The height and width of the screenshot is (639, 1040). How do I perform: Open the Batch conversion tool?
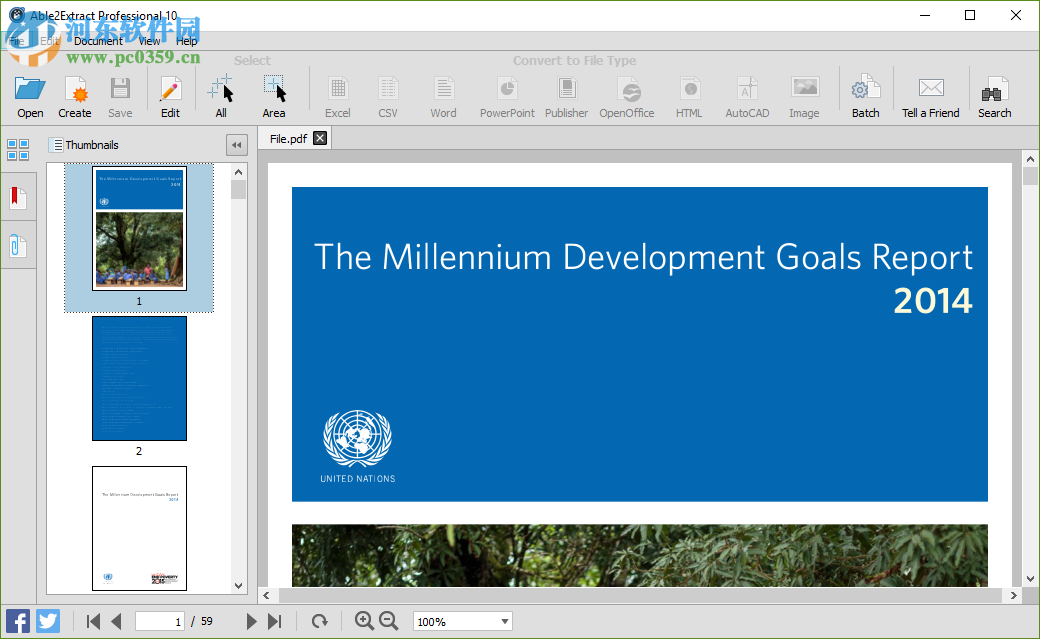click(865, 96)
